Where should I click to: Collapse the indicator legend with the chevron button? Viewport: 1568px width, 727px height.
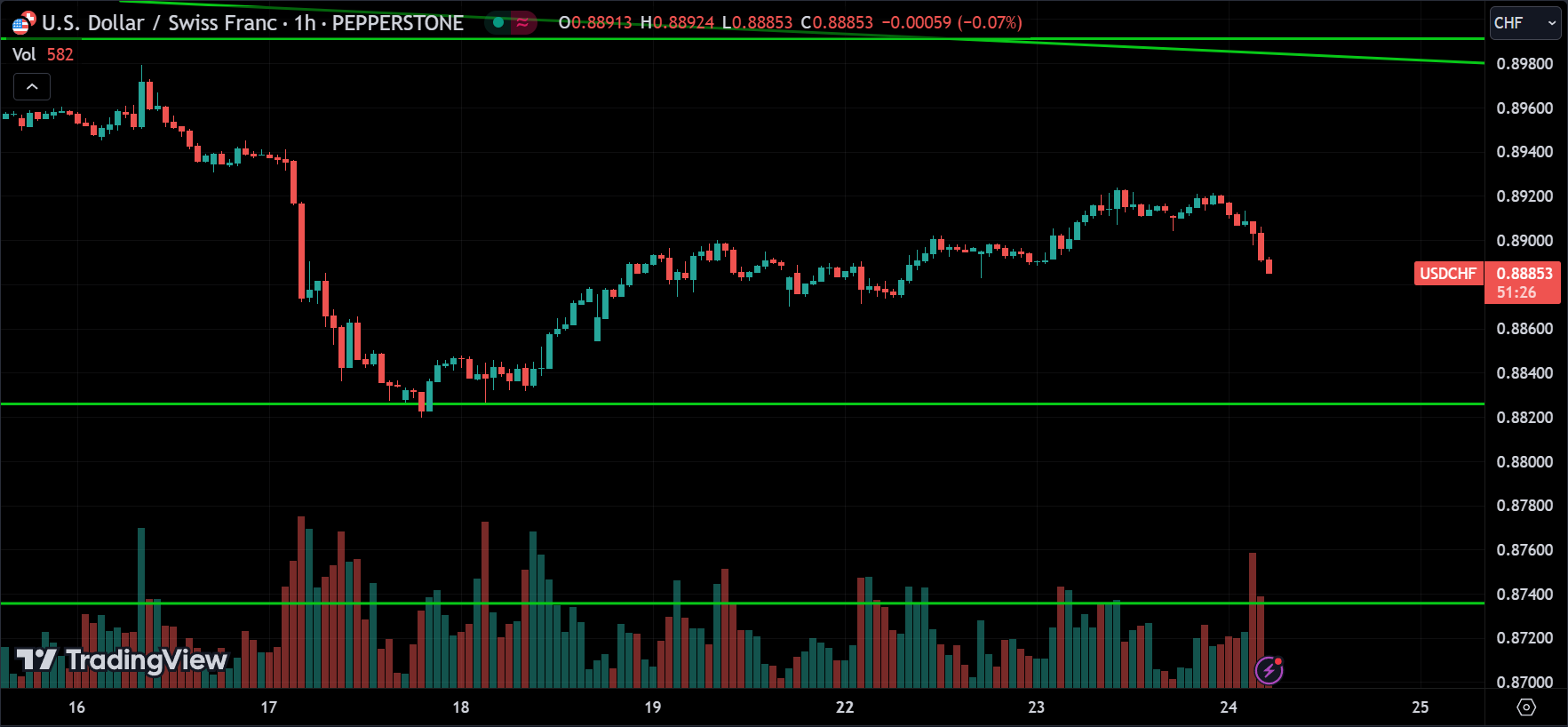[x=32, y=86]
